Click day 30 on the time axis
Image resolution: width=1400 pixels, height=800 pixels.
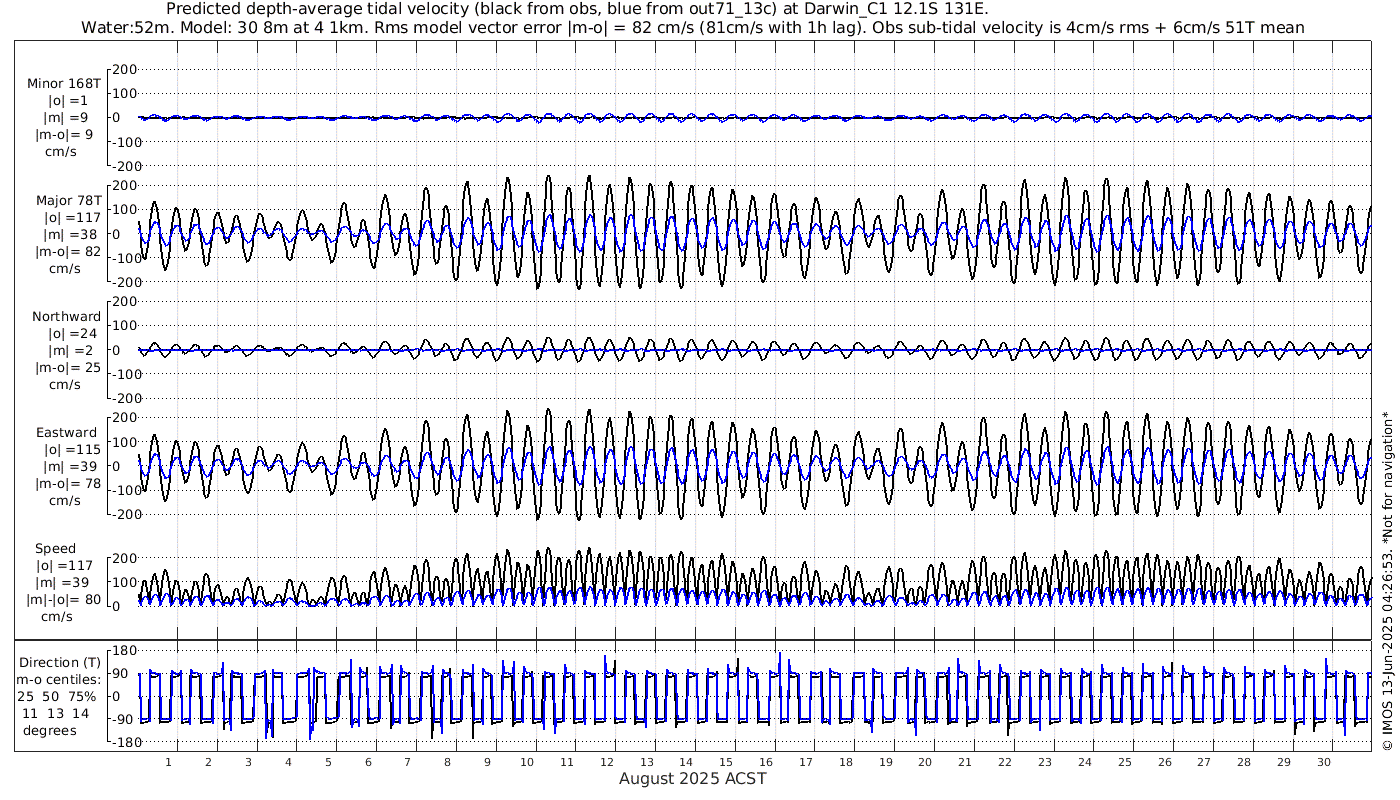click(1324, 762)
